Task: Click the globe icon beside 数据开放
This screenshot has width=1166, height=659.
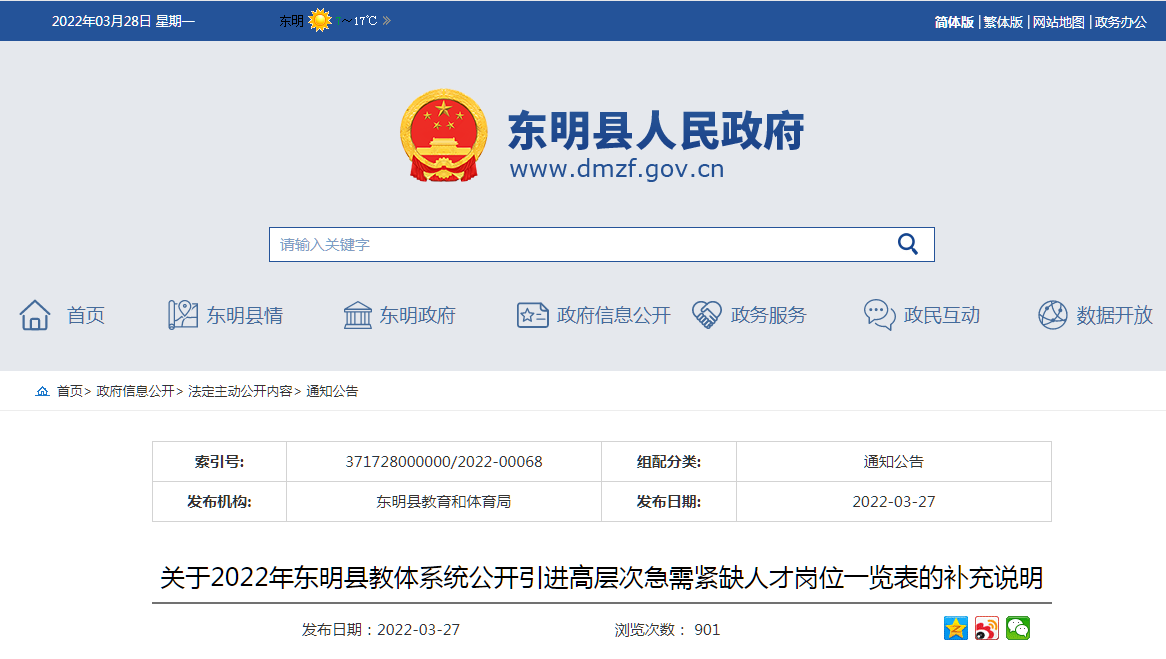Action: pos(1053,315)
